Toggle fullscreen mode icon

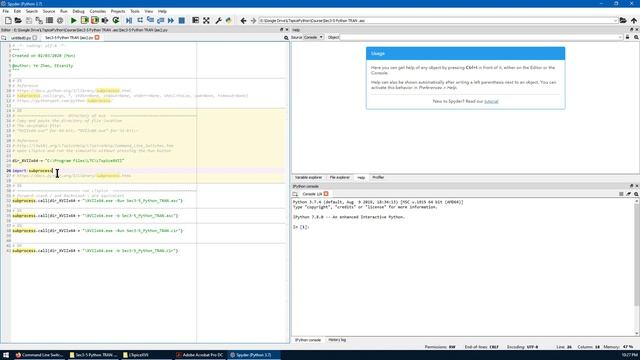(x=206, y=20)
